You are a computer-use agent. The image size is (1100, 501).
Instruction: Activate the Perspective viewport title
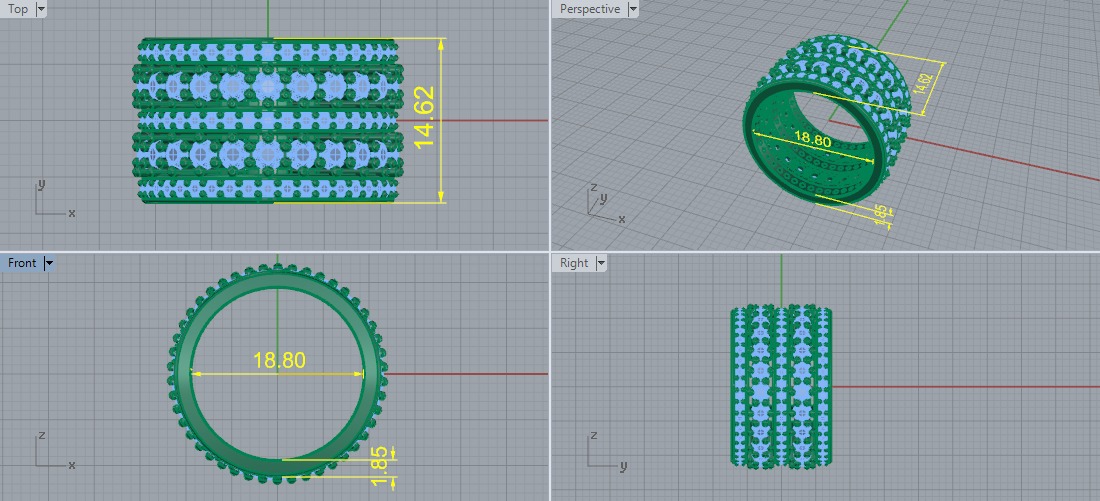[590, 9]
